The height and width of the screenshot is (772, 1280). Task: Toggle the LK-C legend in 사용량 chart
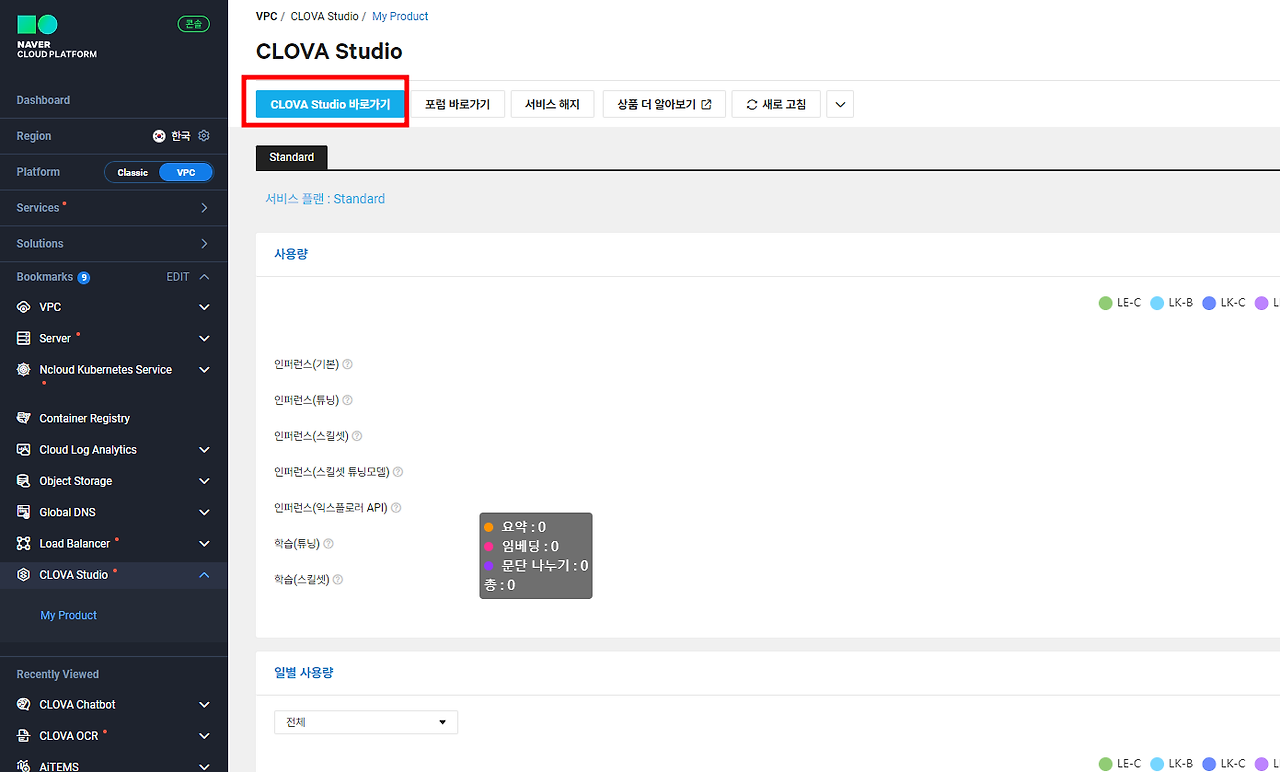pos(1224,303)
